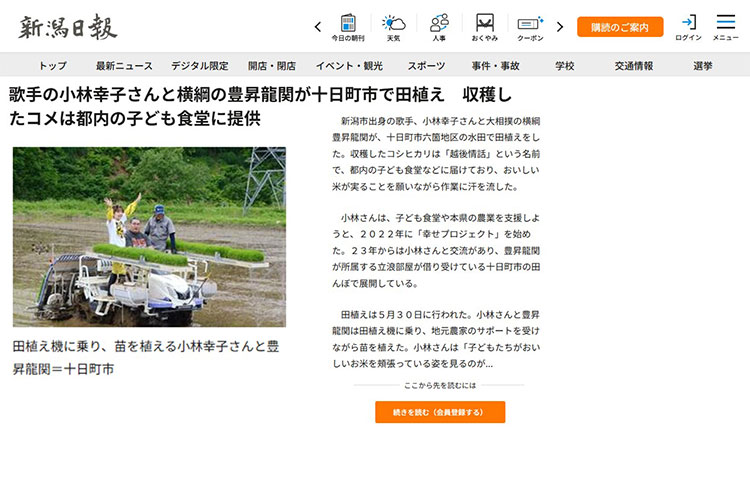Open the hamburger menu (メニュー)
750x480 pixels.
[726, 27]
